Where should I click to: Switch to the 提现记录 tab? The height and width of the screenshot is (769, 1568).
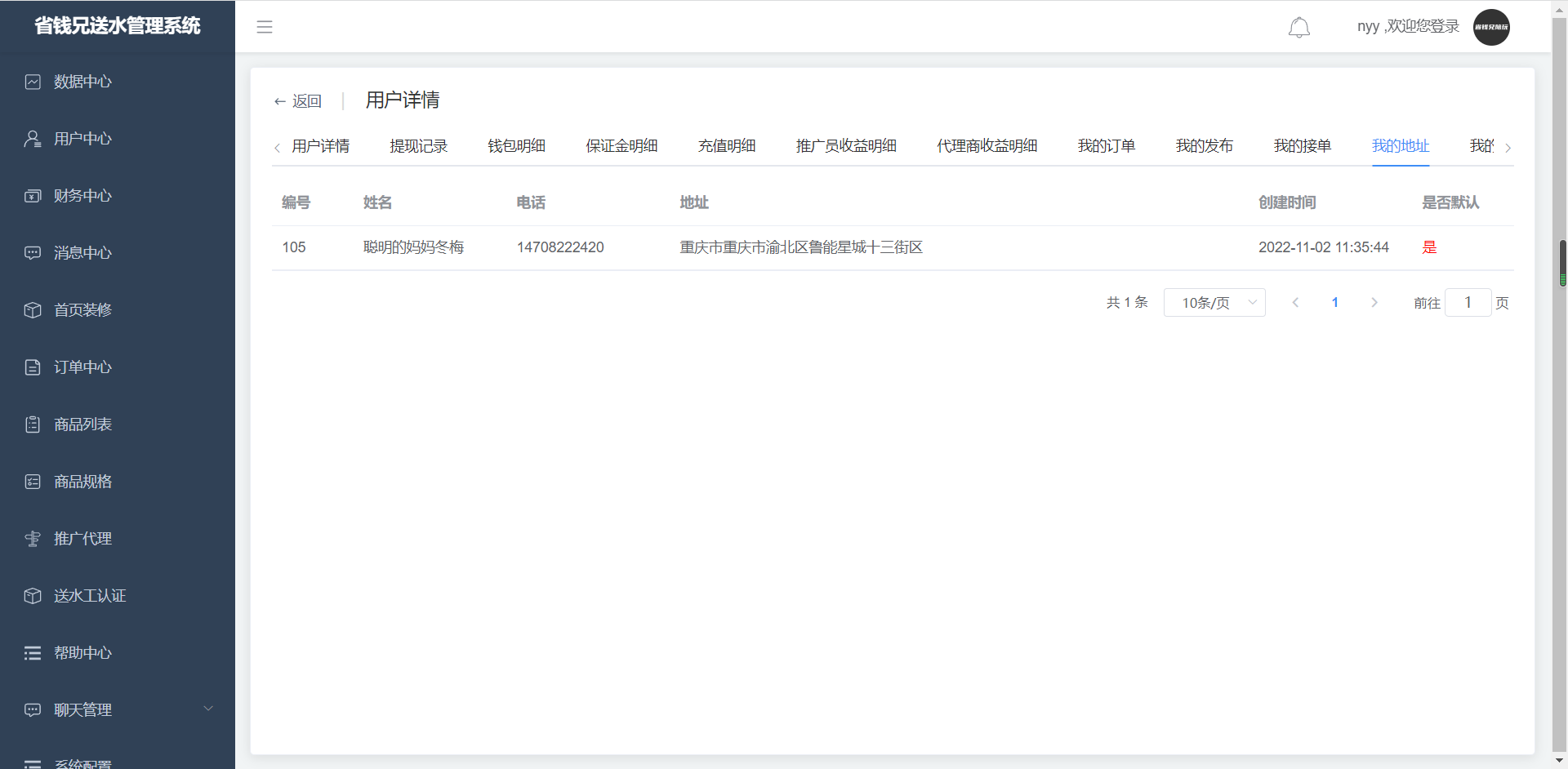tap(418, 146)
